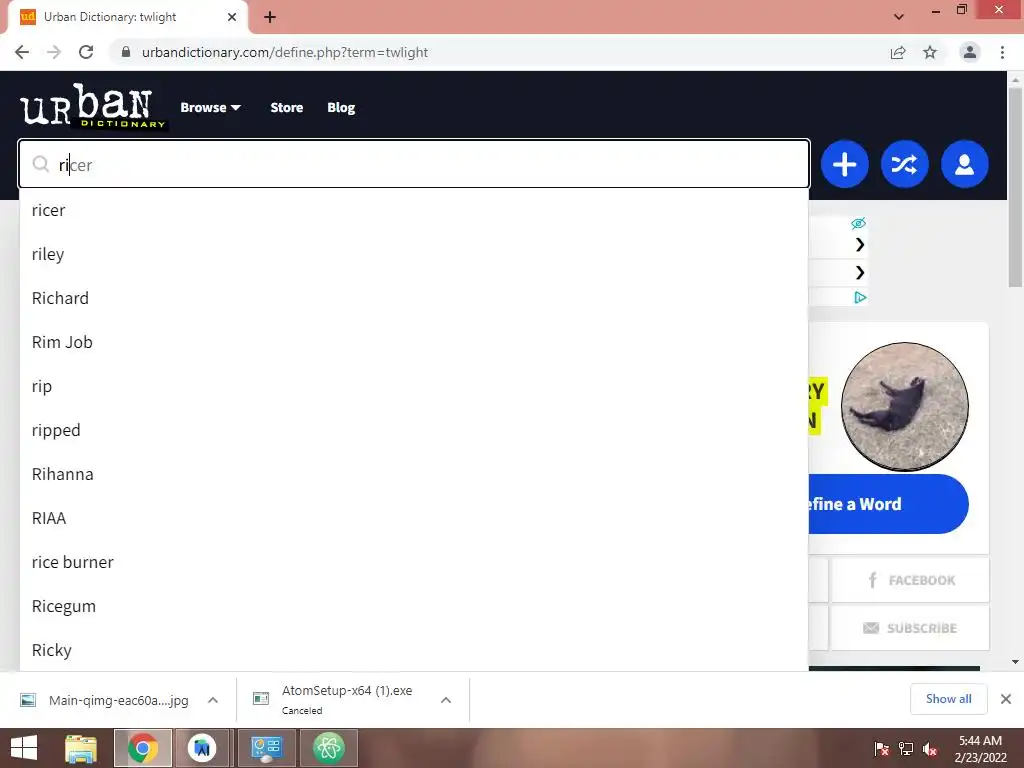
Task: Click the first ad chevron arrow
Action: point(860,245)
